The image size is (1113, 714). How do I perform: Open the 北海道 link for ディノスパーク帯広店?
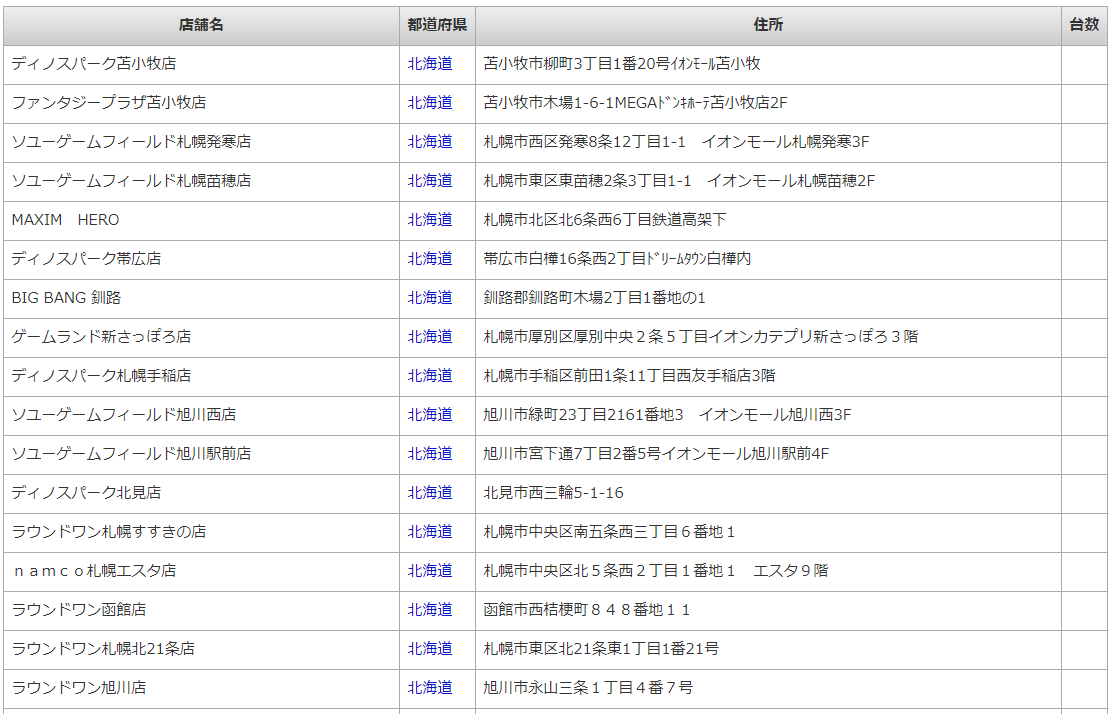(x=429, y=259)
